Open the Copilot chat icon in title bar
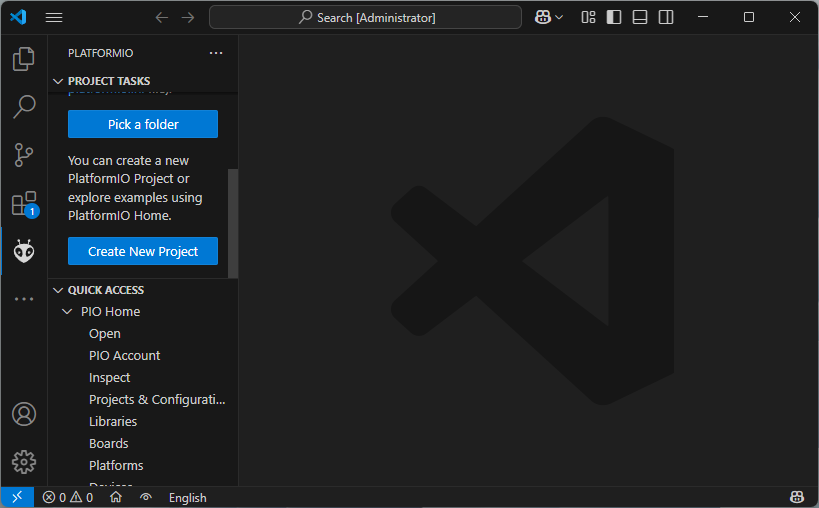This screenshot has height=508, width=819. pos(543,17)
